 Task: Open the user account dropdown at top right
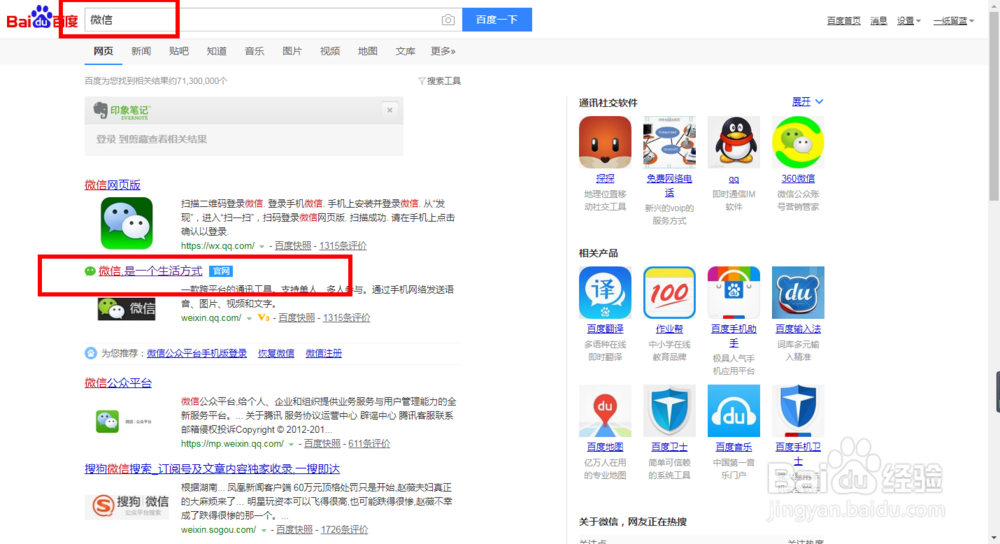click(953, 21)
